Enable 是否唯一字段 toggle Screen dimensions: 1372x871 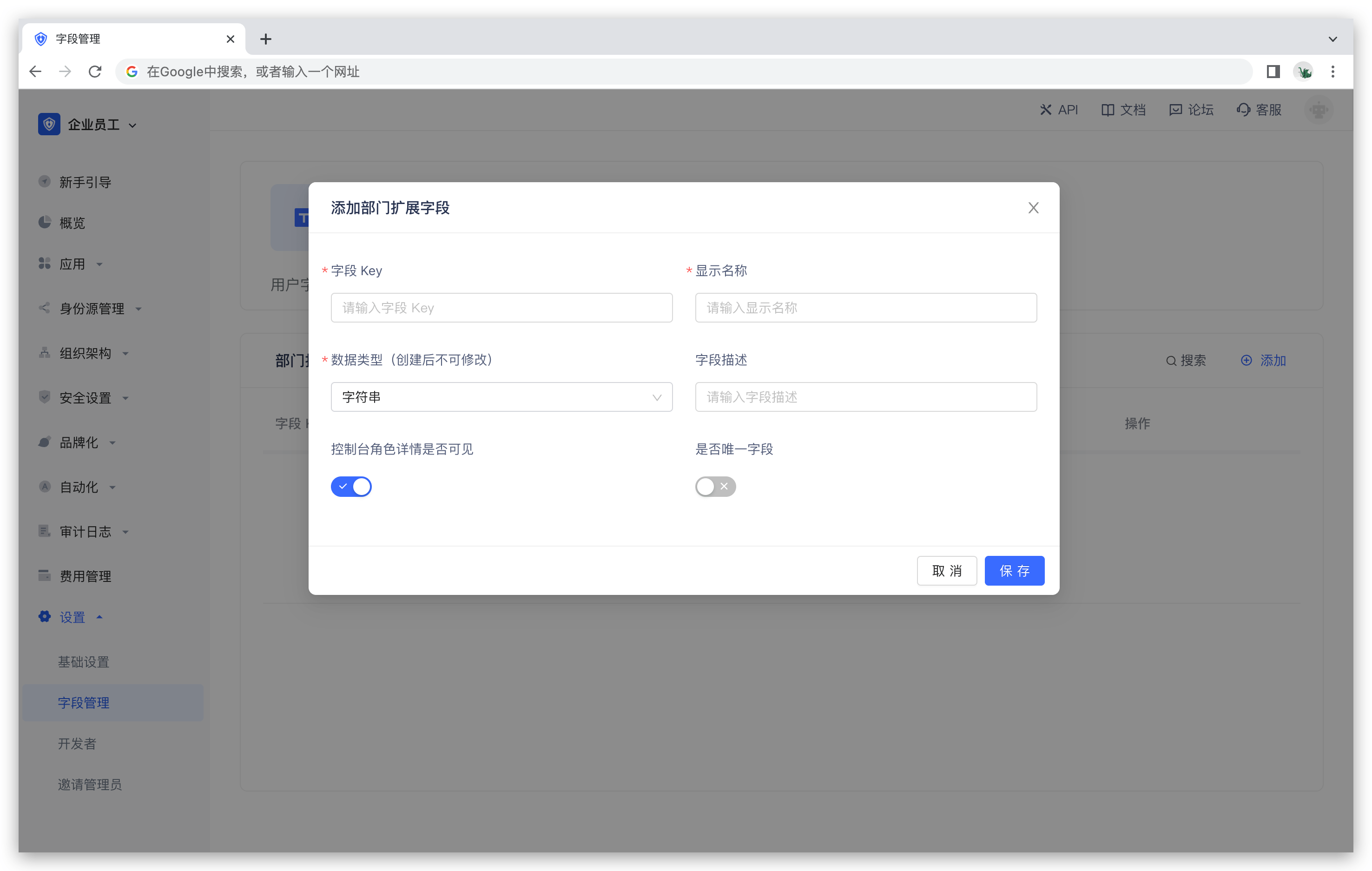tap(715, 487)
